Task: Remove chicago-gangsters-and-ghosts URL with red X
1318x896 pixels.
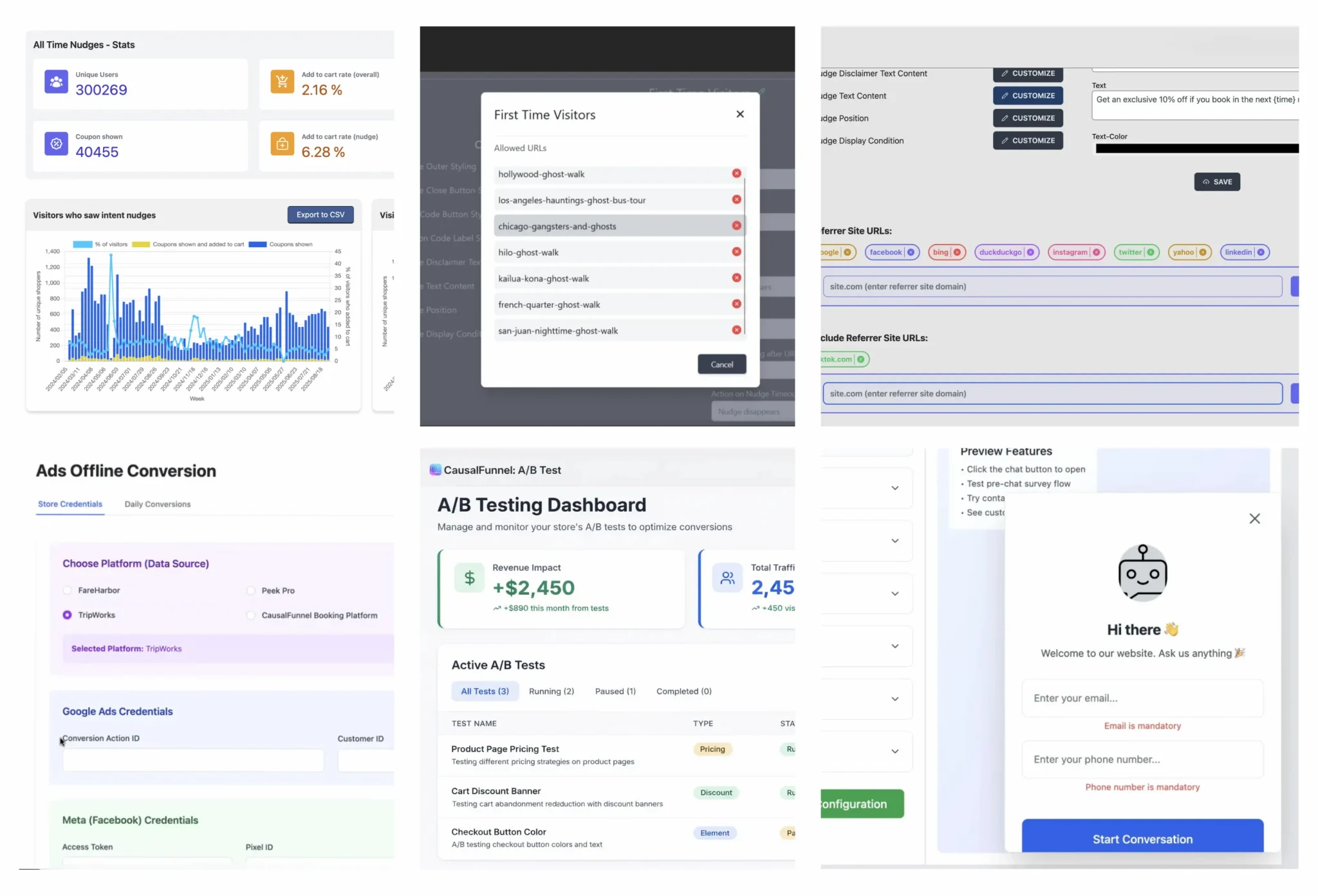Action: pyautogui.click(x=736, y=226)
